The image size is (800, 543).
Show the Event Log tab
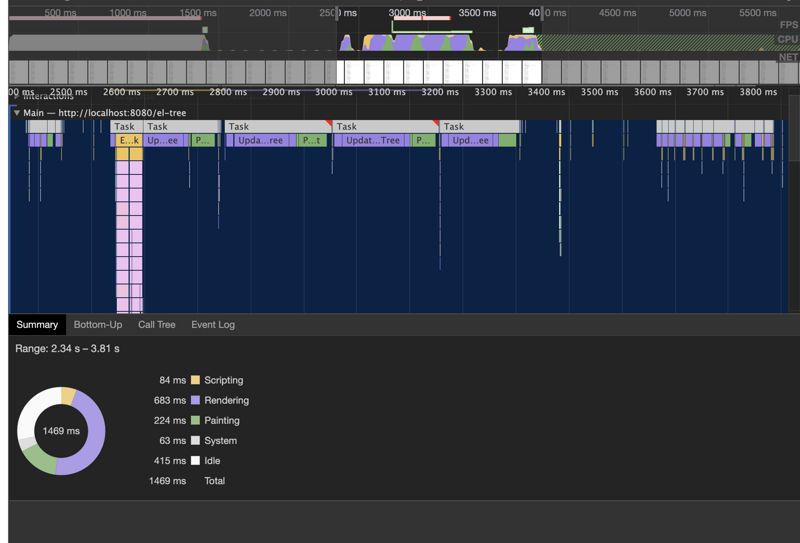[213, 325]
